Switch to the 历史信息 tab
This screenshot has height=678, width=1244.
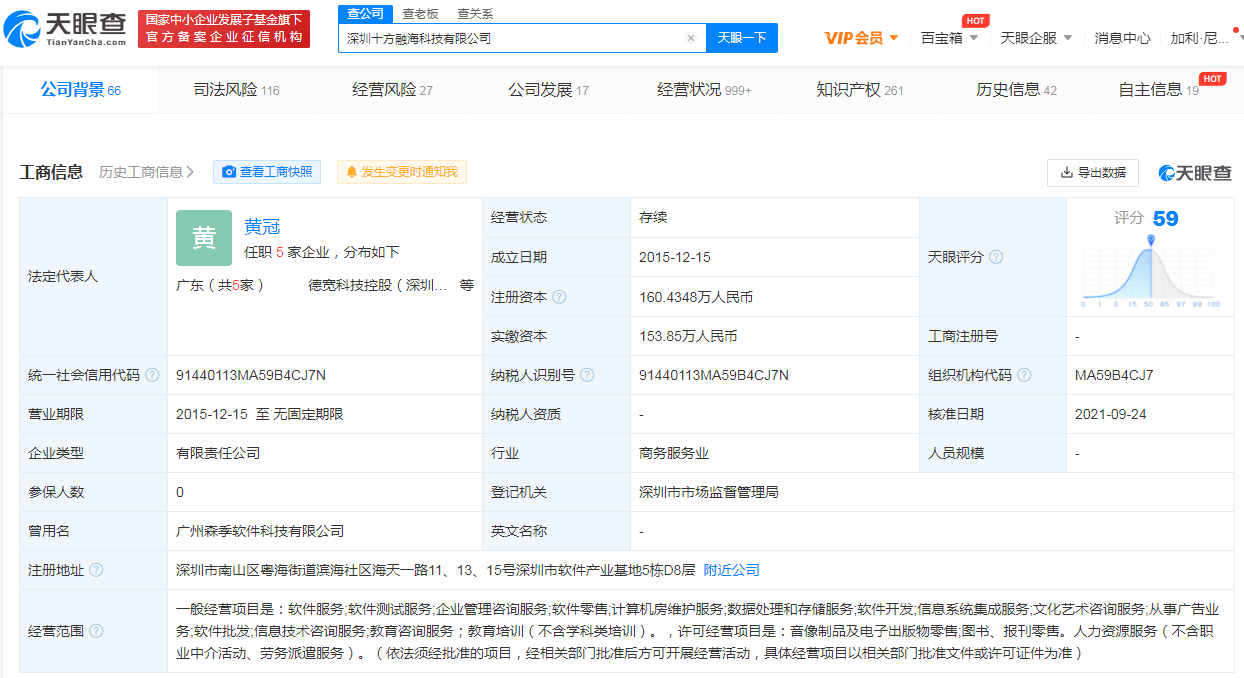pyautogui.click(x=1016, y=90)
